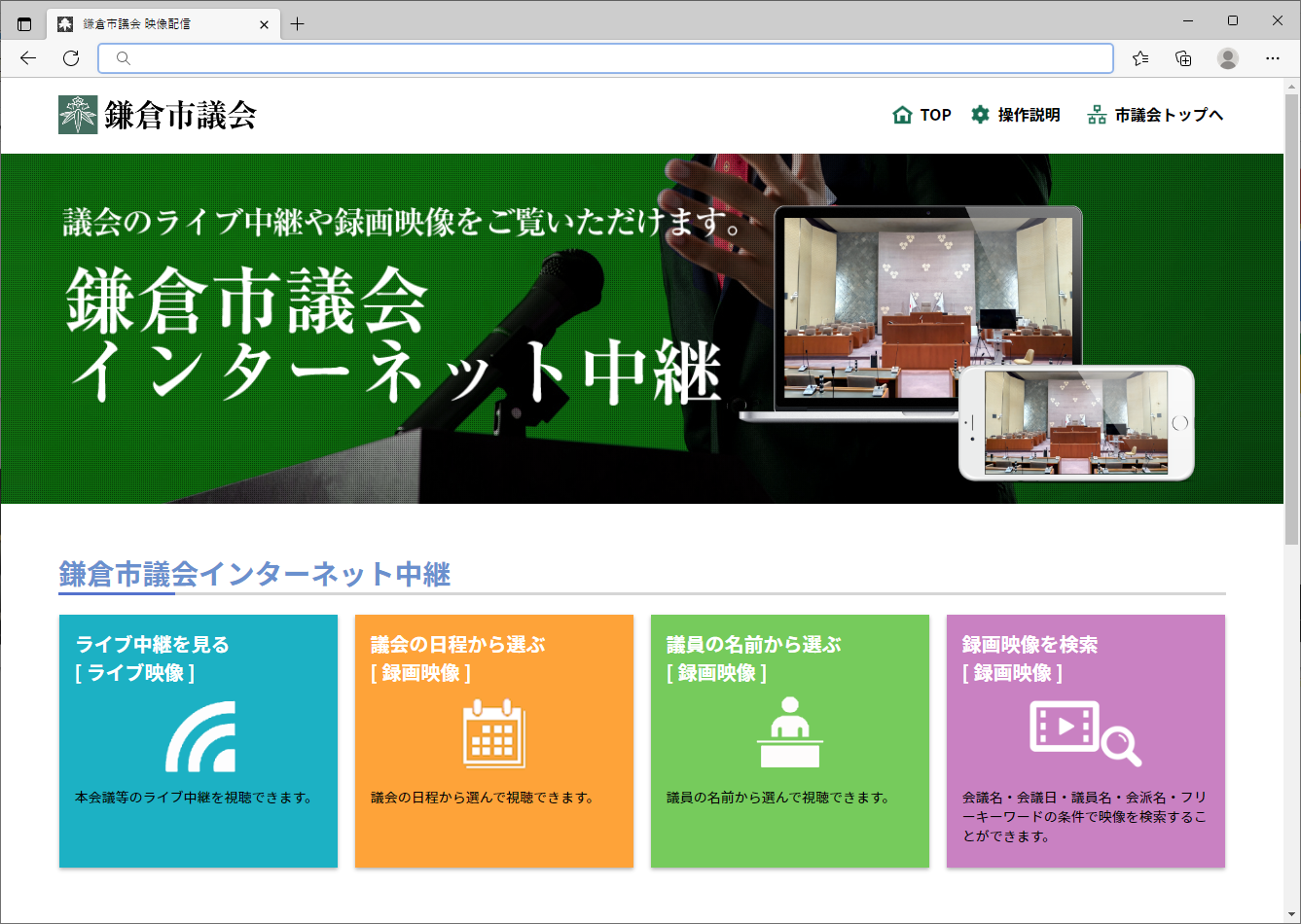Open the TOP navigation link
Viewport: 1301px width, 924px height.
click(x=922, y=115)
